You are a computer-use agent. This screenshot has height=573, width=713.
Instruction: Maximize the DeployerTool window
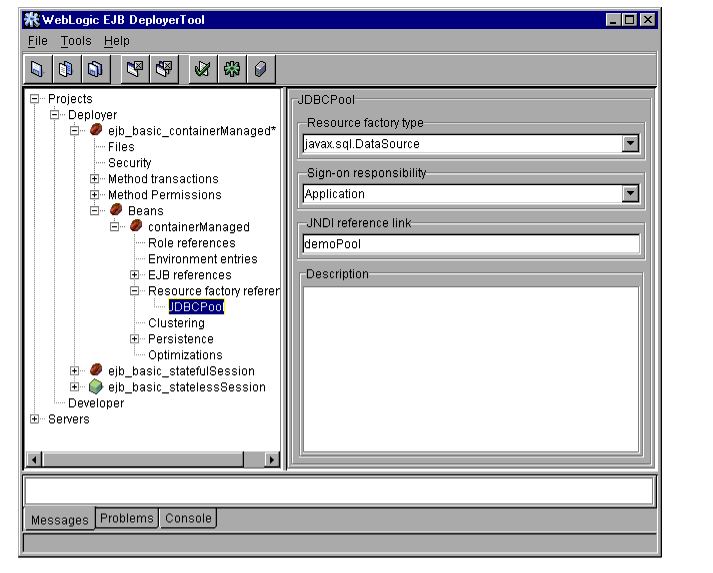(x=630, y=20)
